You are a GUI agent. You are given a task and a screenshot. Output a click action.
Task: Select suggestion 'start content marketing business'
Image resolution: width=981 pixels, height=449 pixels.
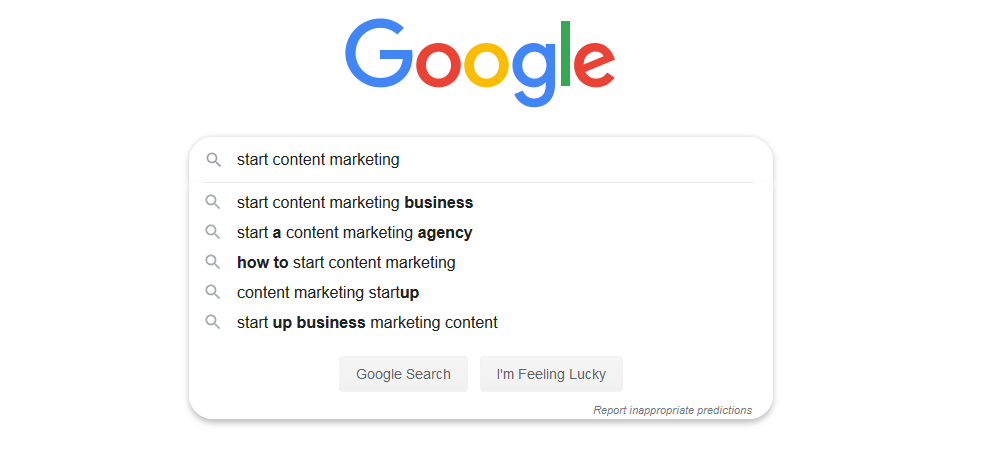[x=480, y=203]
